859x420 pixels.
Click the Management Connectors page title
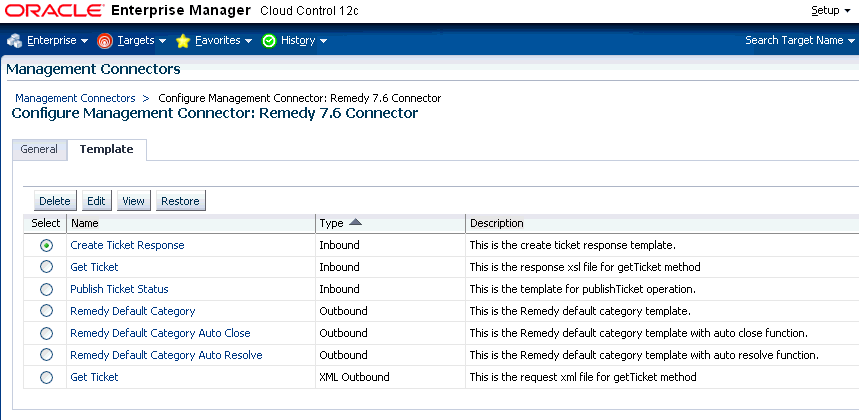(93, 70)
